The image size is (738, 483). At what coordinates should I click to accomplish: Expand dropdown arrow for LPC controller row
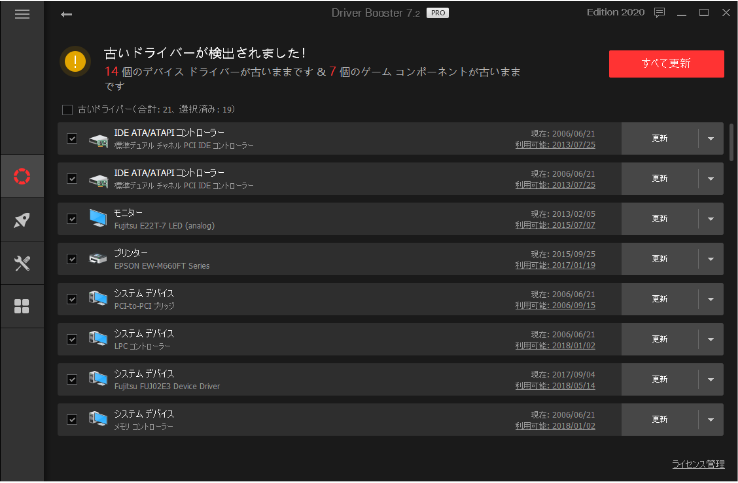(x=711, y=339)
